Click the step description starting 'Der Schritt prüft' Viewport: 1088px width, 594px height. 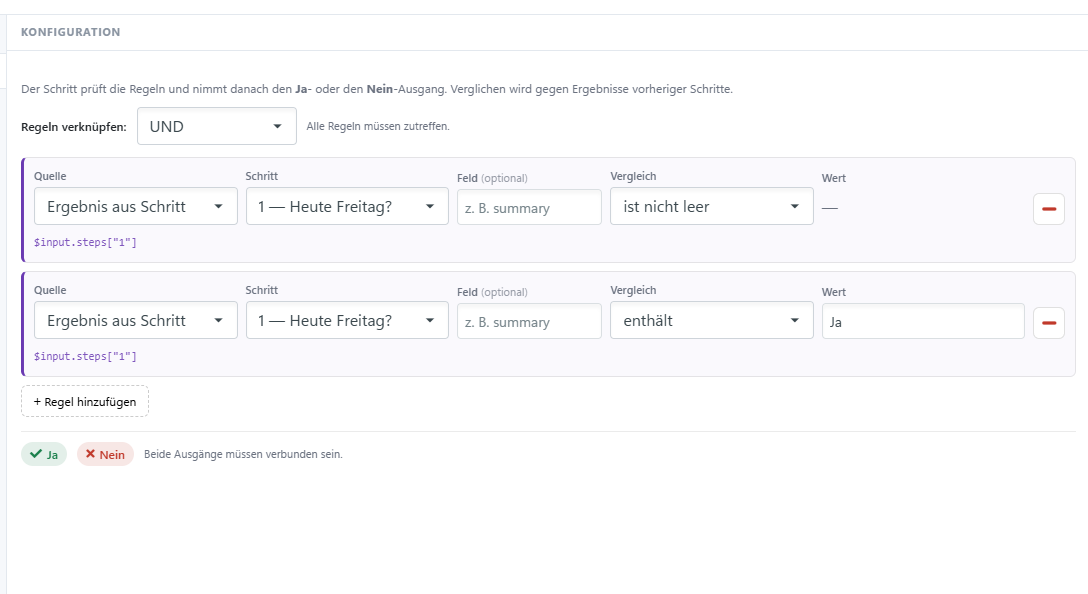[x=377, y=89]
